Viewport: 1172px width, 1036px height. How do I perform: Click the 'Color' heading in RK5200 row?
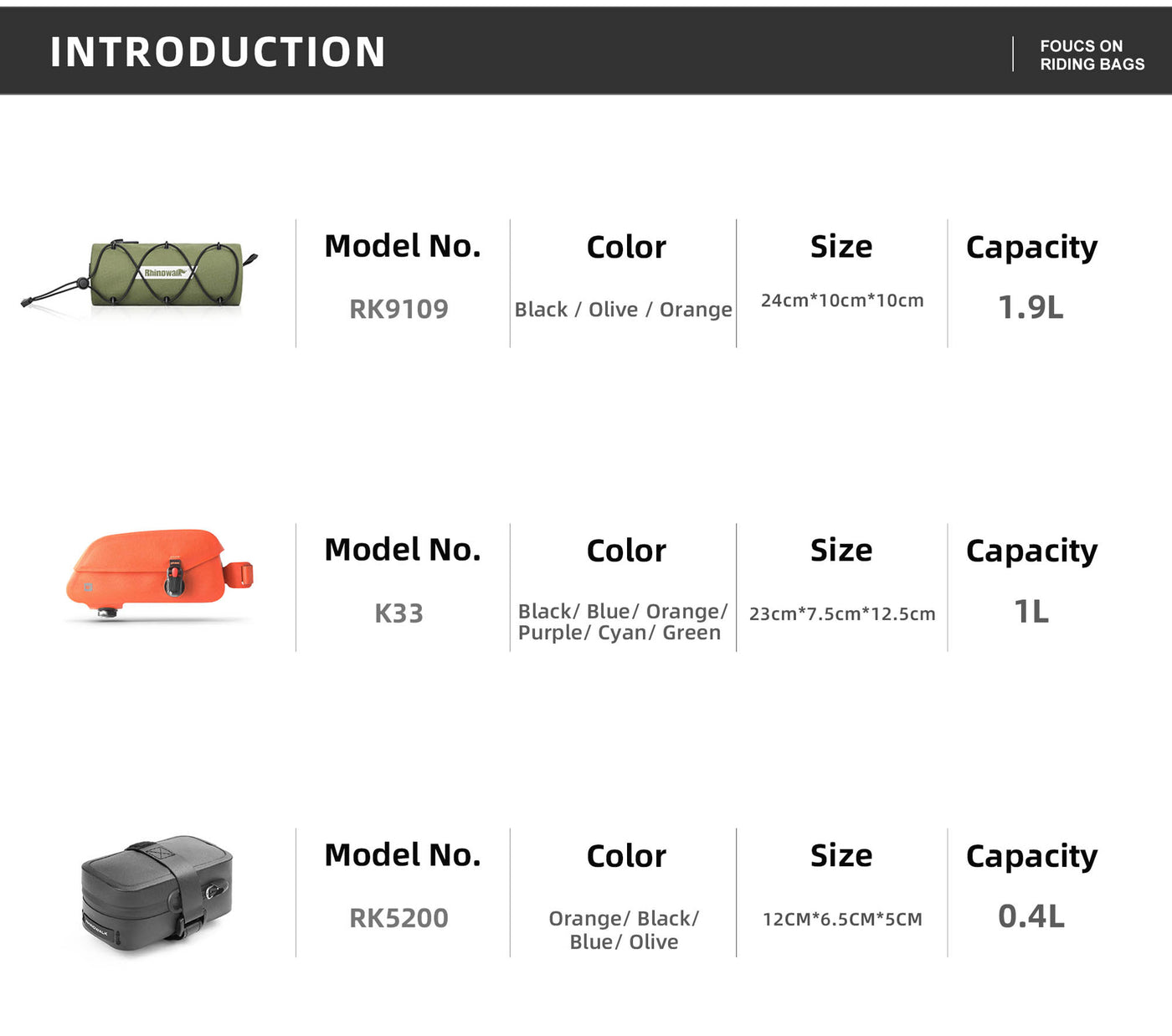(626, 856)
